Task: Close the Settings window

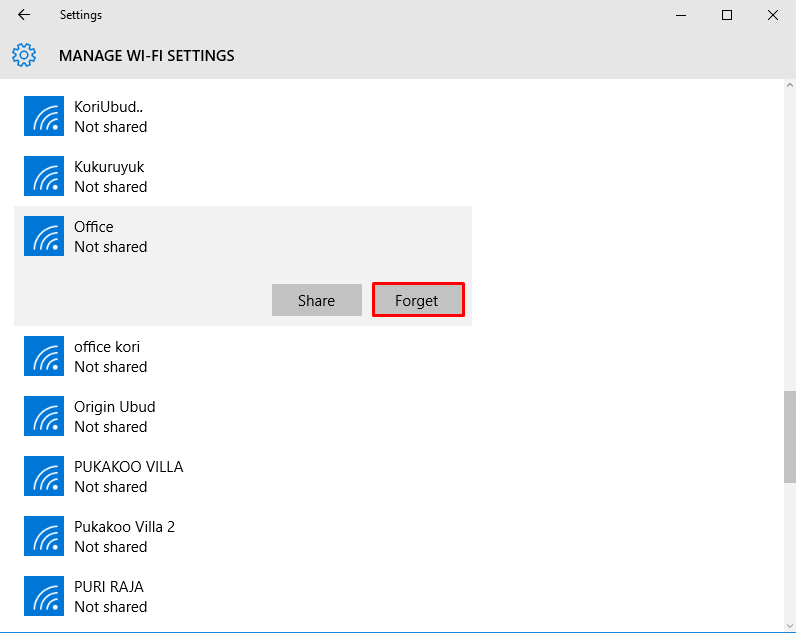Action: 773,15
